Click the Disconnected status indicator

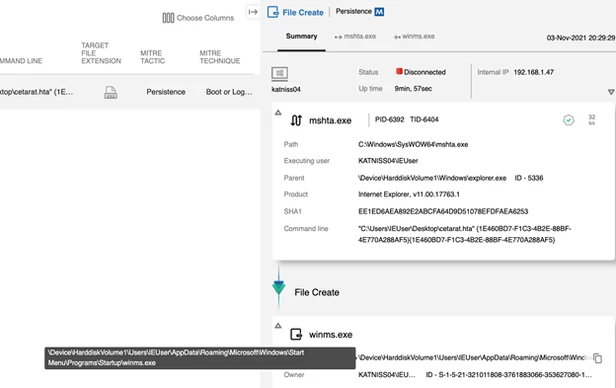coord(420,72)
